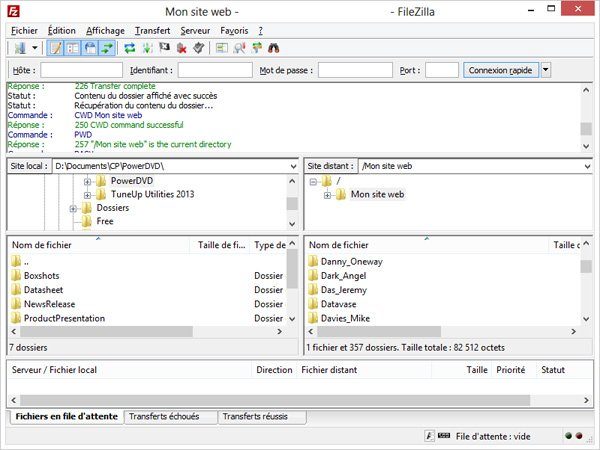Switch to Transferts réussis tab
600x450 pixels.
tap(262, 416)
